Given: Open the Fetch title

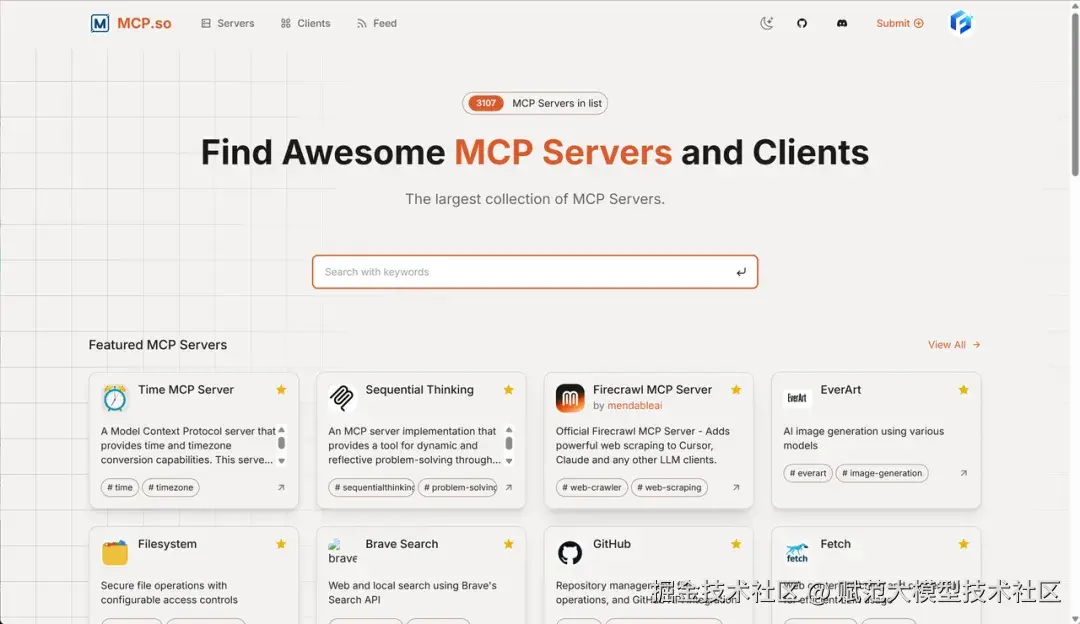Looking at the screenshot, I should click(835, 544).
